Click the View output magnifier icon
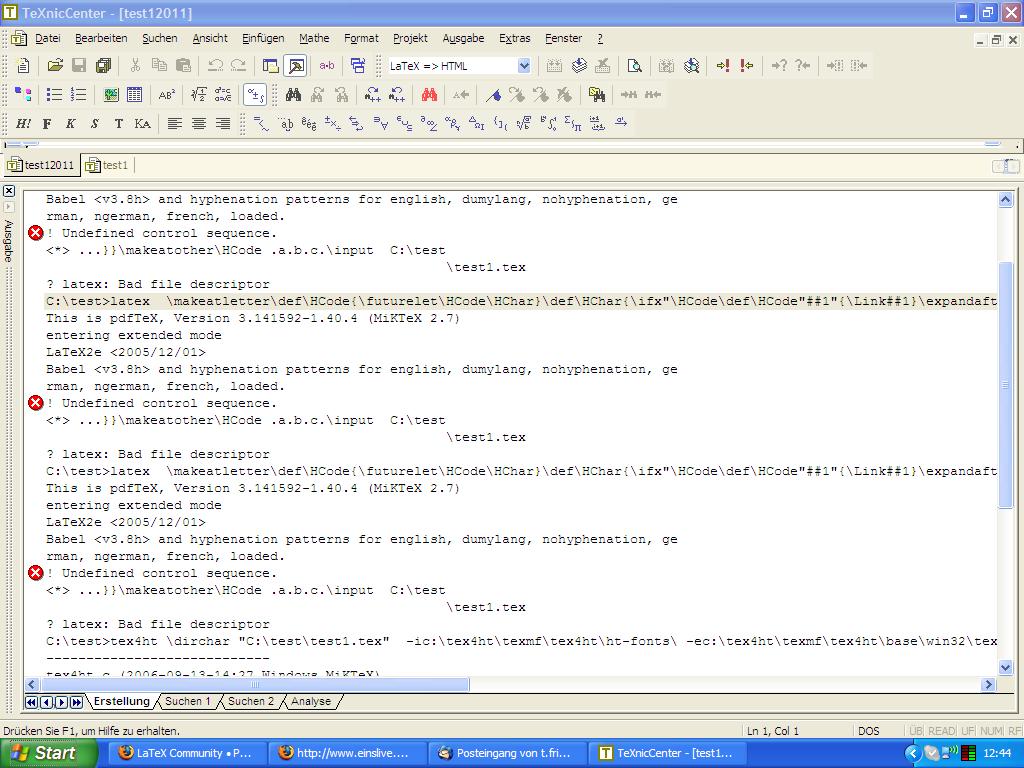 click(634, 65)
